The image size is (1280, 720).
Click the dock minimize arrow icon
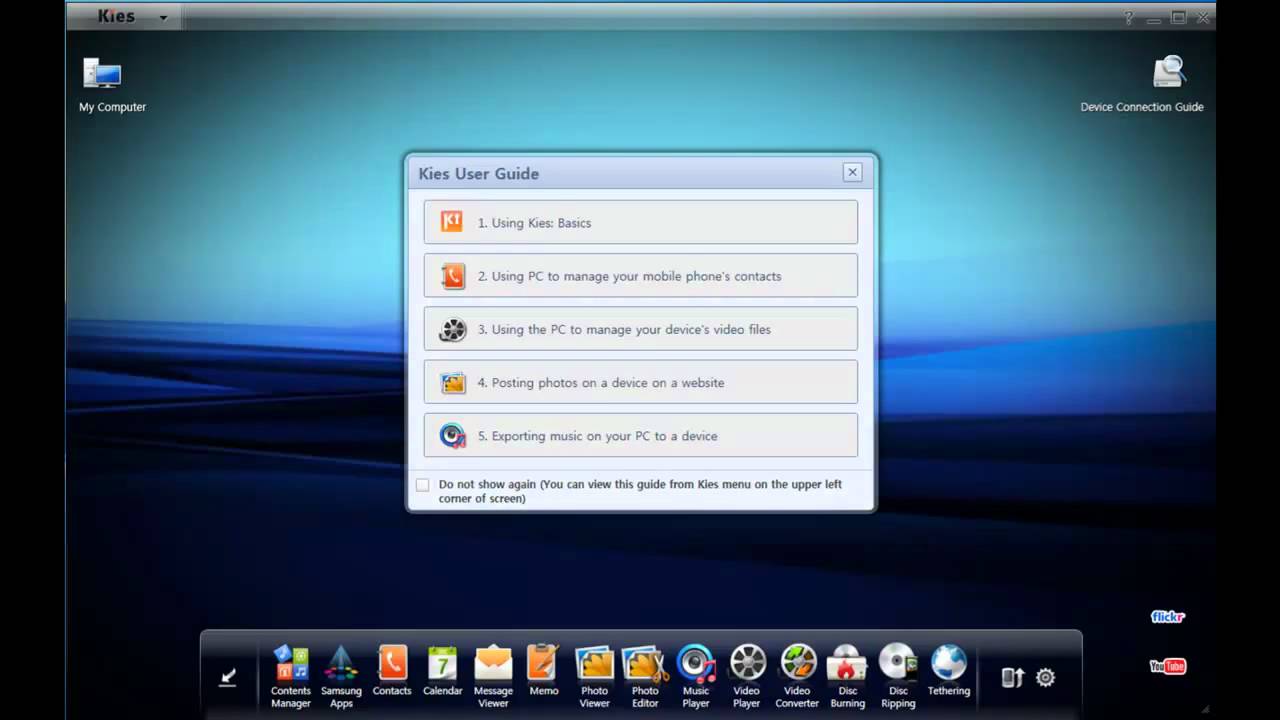point(228,677)
